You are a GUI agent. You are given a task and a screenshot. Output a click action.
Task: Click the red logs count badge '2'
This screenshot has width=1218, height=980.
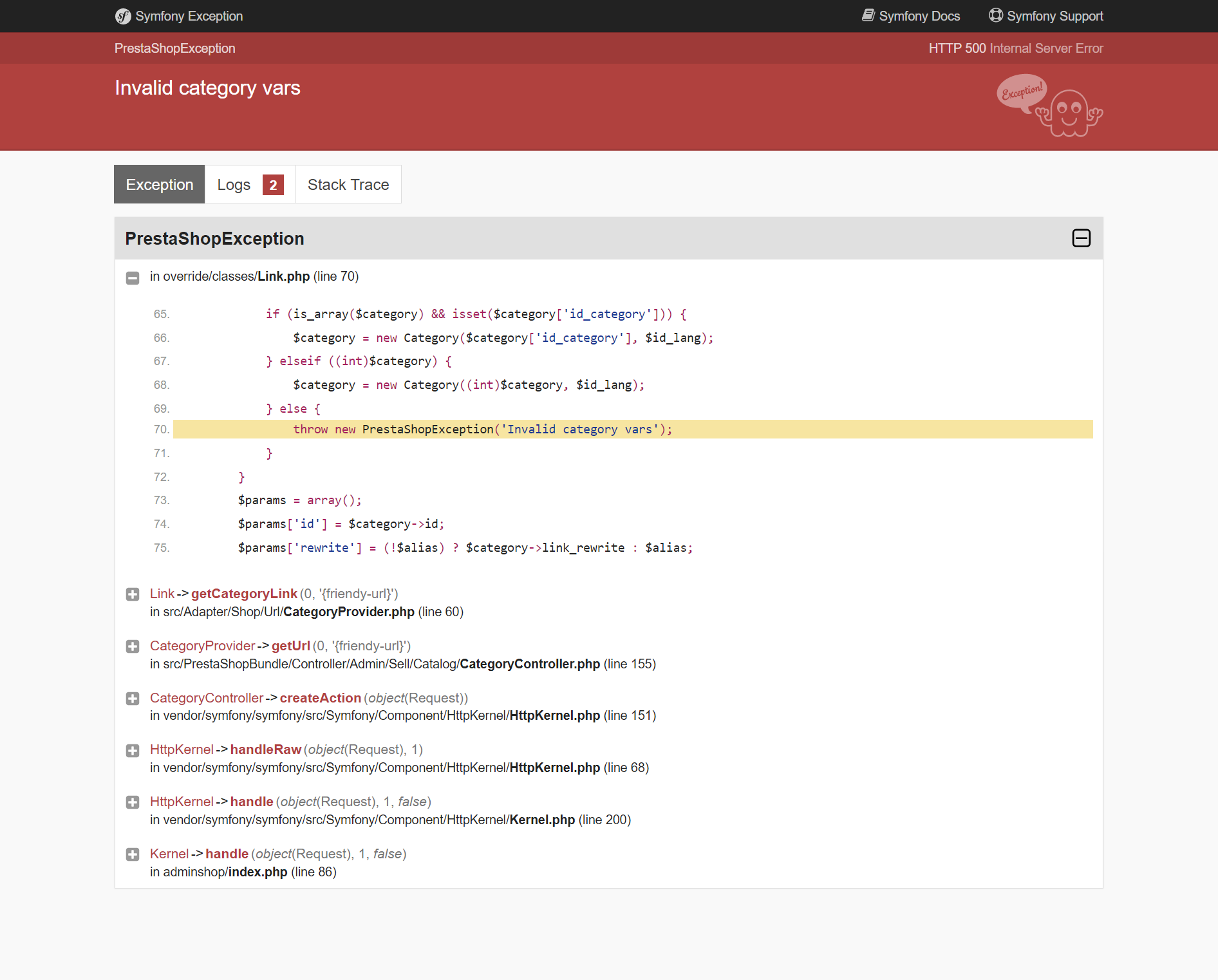click(x=273, y=185)
